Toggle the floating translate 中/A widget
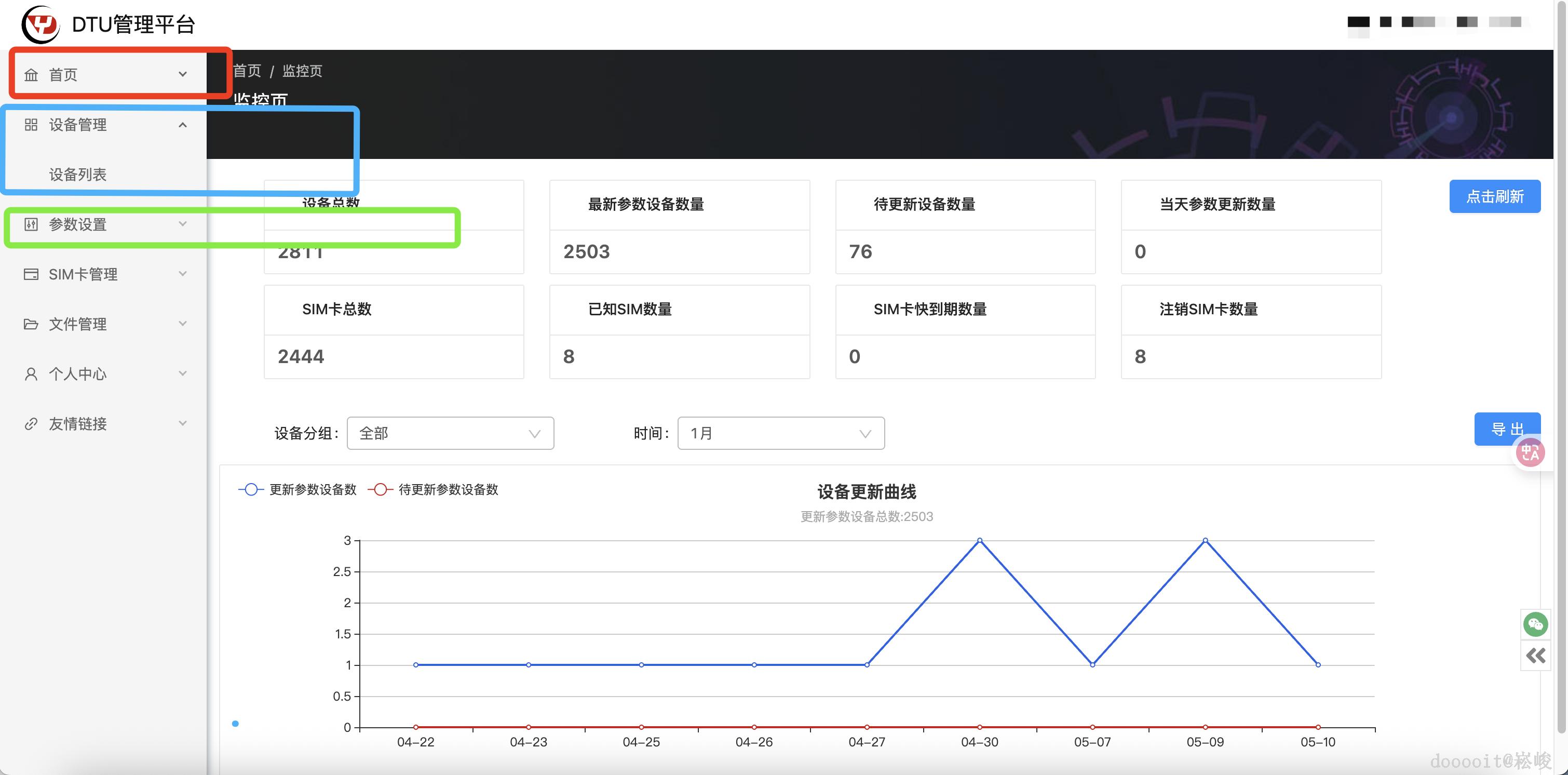Image resolution: width=1568 pixels, height=775 pixels. coord(1531,452)
